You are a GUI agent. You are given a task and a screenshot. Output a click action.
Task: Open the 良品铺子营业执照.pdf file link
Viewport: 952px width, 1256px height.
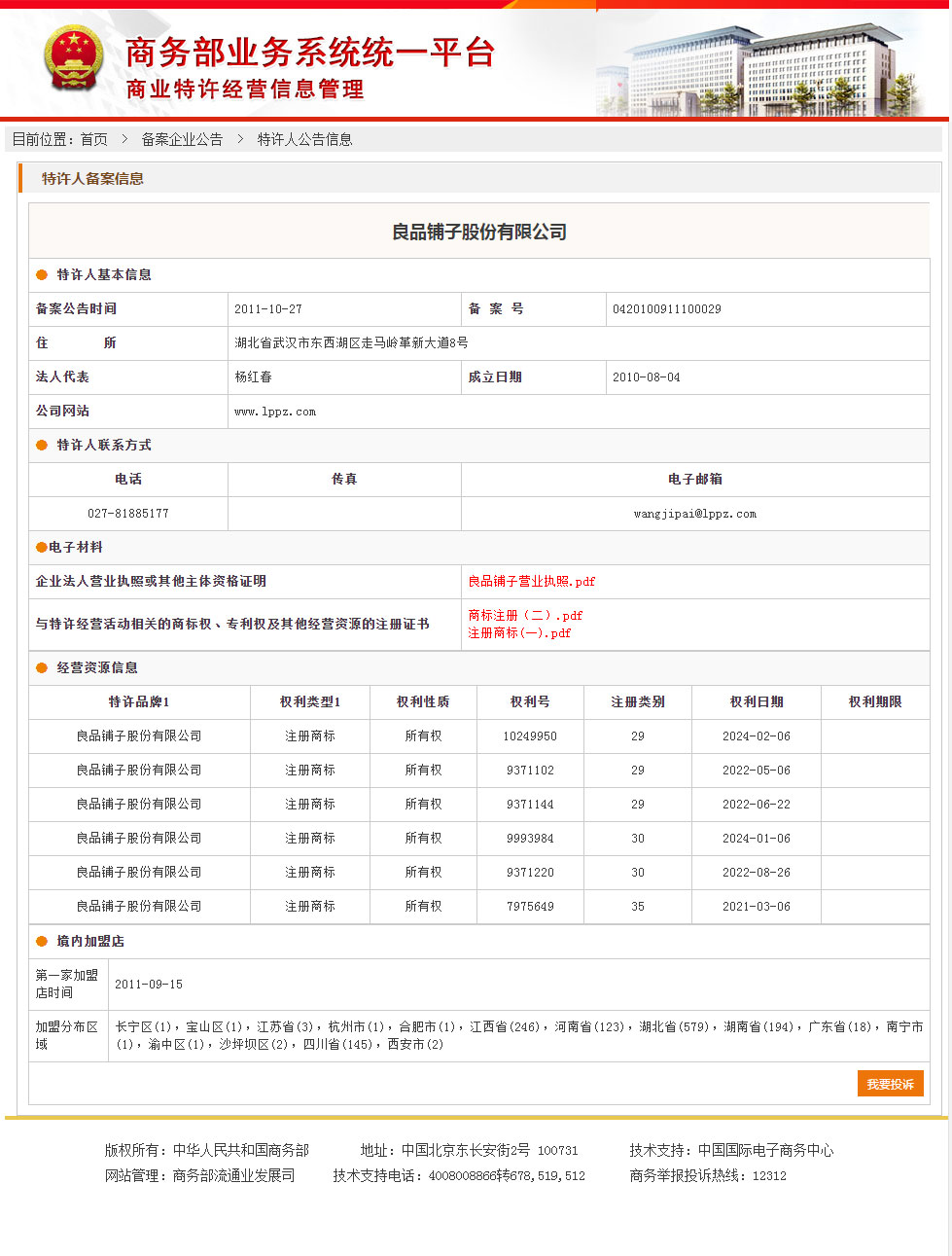coord(532,582)
